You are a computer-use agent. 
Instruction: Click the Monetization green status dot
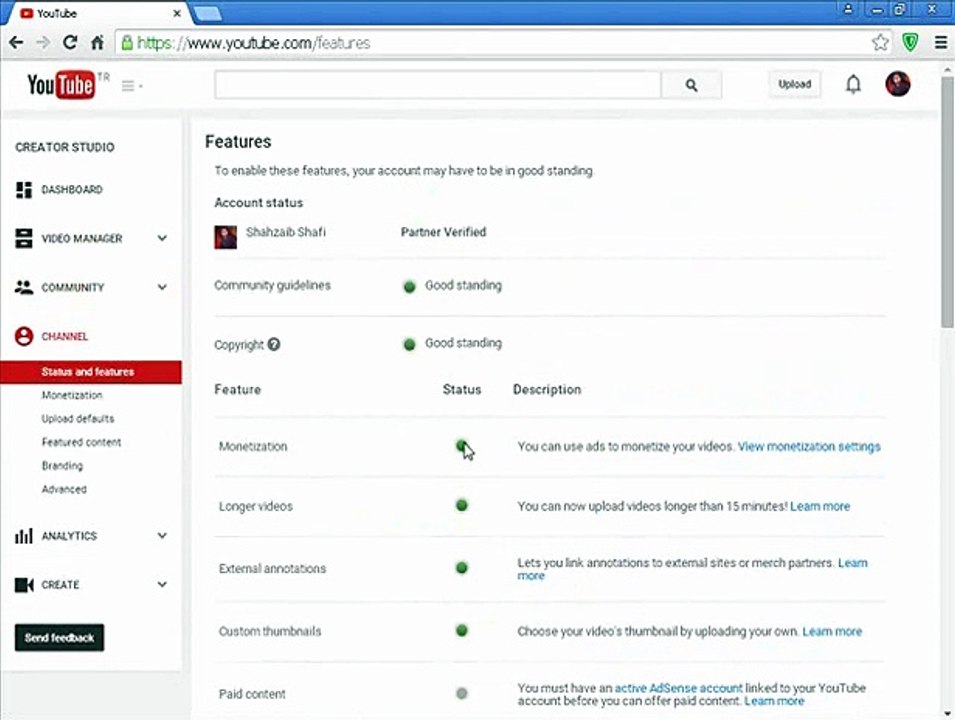tap(462, 445)
